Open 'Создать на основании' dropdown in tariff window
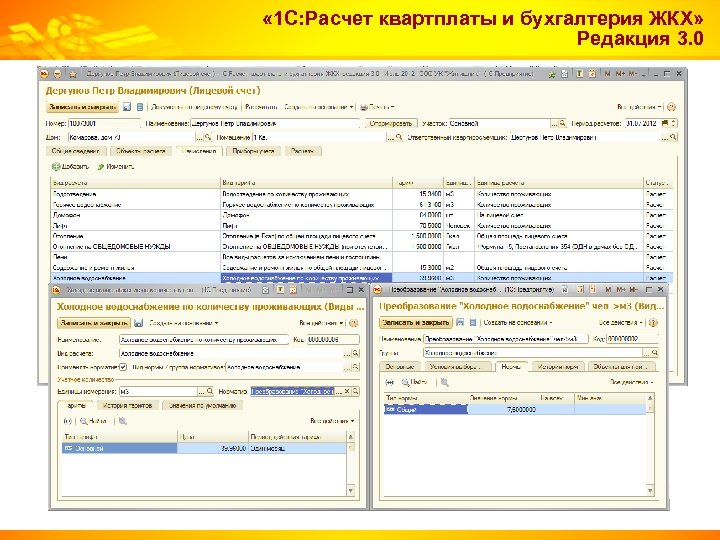720x540 pixels. pyautogui.click(x=184, y=323)
